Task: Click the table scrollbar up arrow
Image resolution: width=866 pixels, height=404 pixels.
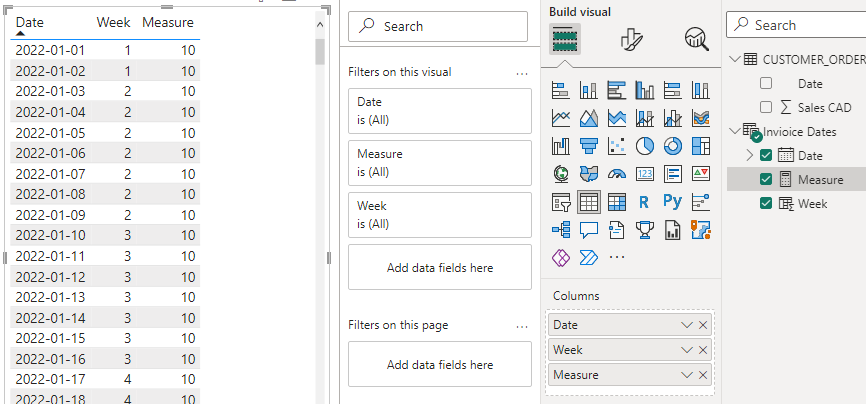Action: (x=319, y=25)
